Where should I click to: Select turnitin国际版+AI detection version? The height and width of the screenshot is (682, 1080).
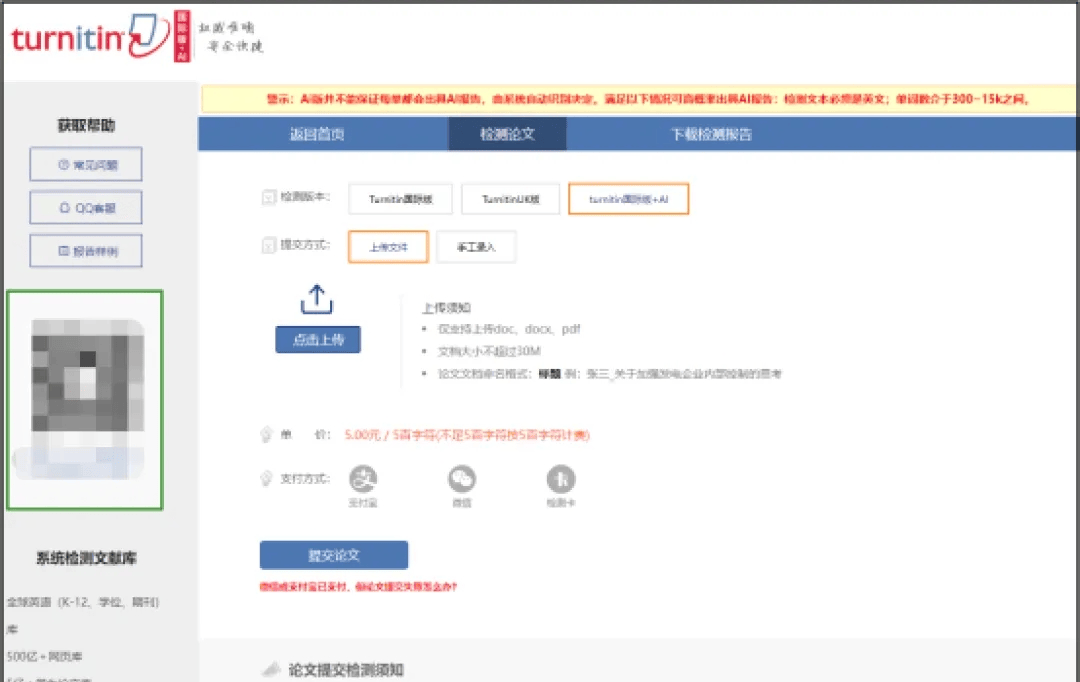pos(628,199)
